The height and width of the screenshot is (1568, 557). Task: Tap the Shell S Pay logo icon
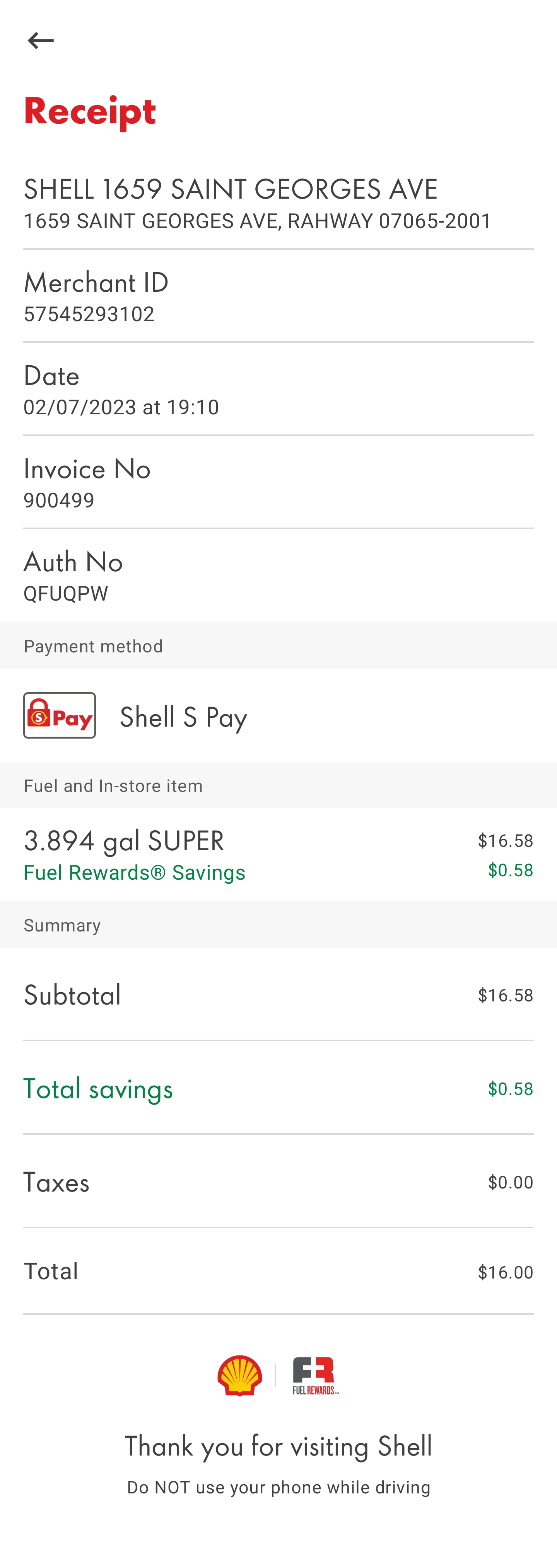pyautogui.click(x=60, y=715)
